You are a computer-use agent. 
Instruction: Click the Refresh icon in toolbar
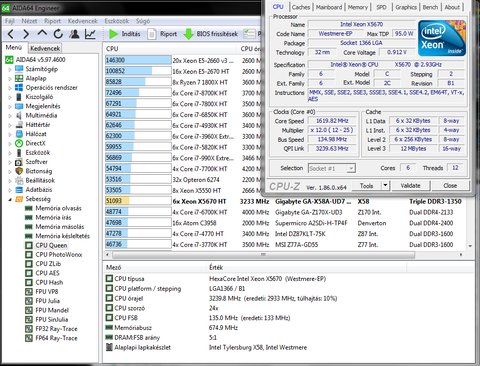coord(58,34)
